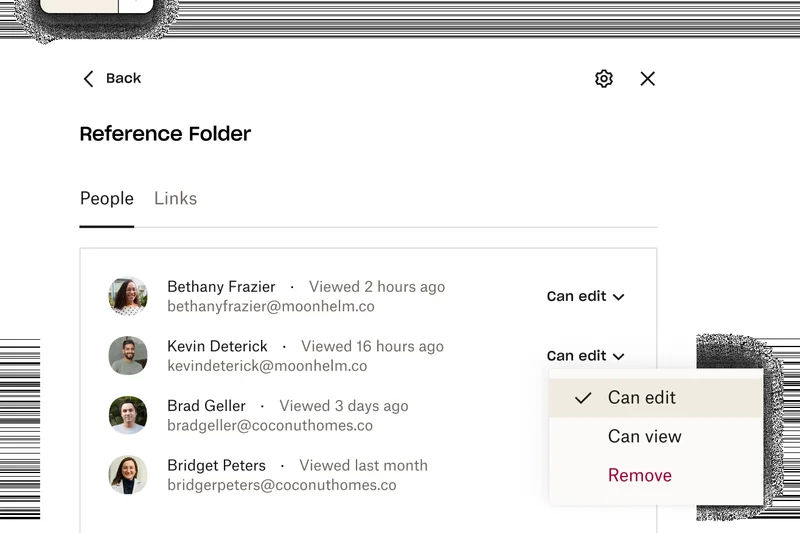
Task: Click bradgeller@coconuthomes.co email address
Action: pyautogui.click(x=270, y=426)
